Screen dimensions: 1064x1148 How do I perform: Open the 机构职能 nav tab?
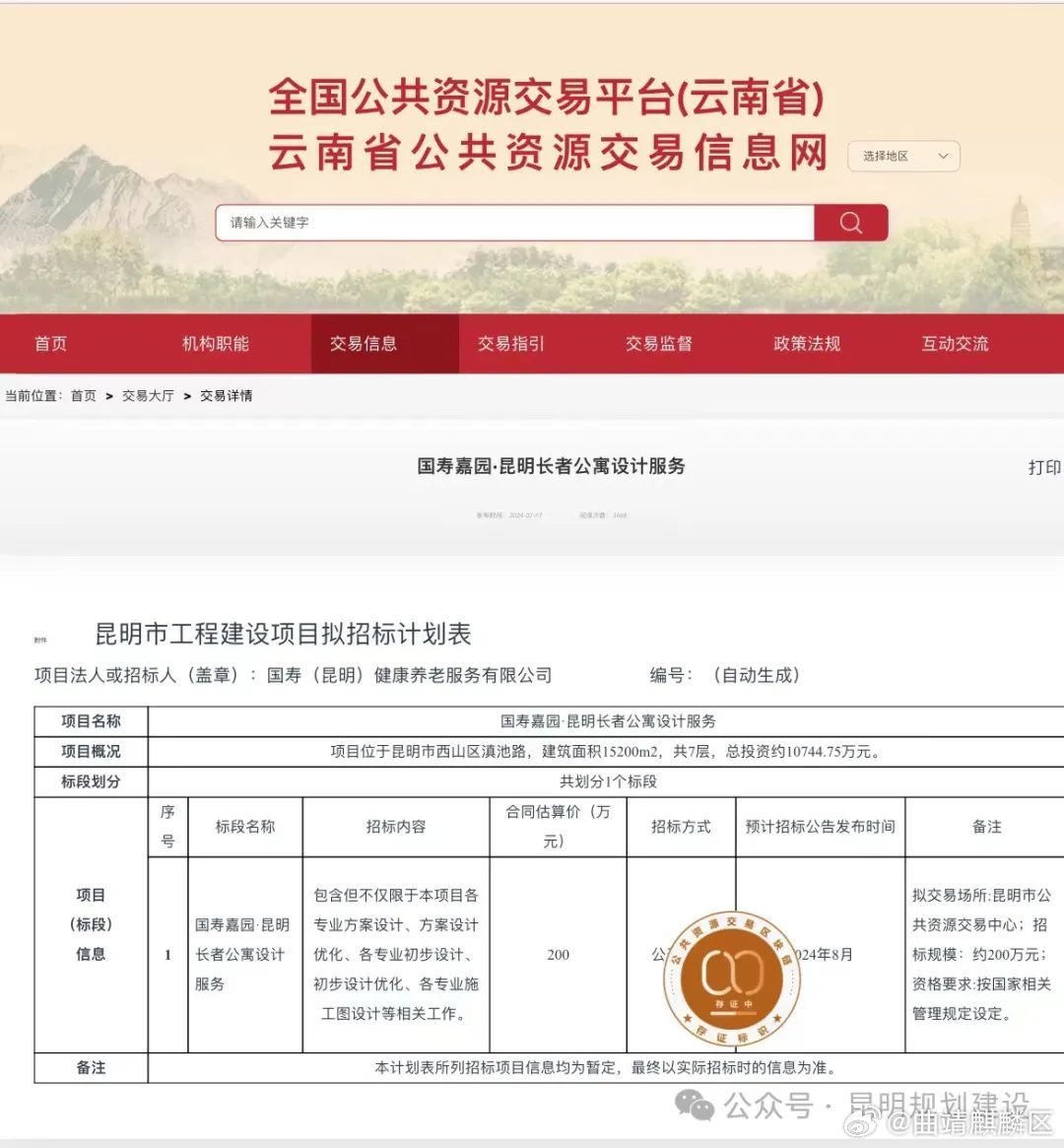click(215, 343)
